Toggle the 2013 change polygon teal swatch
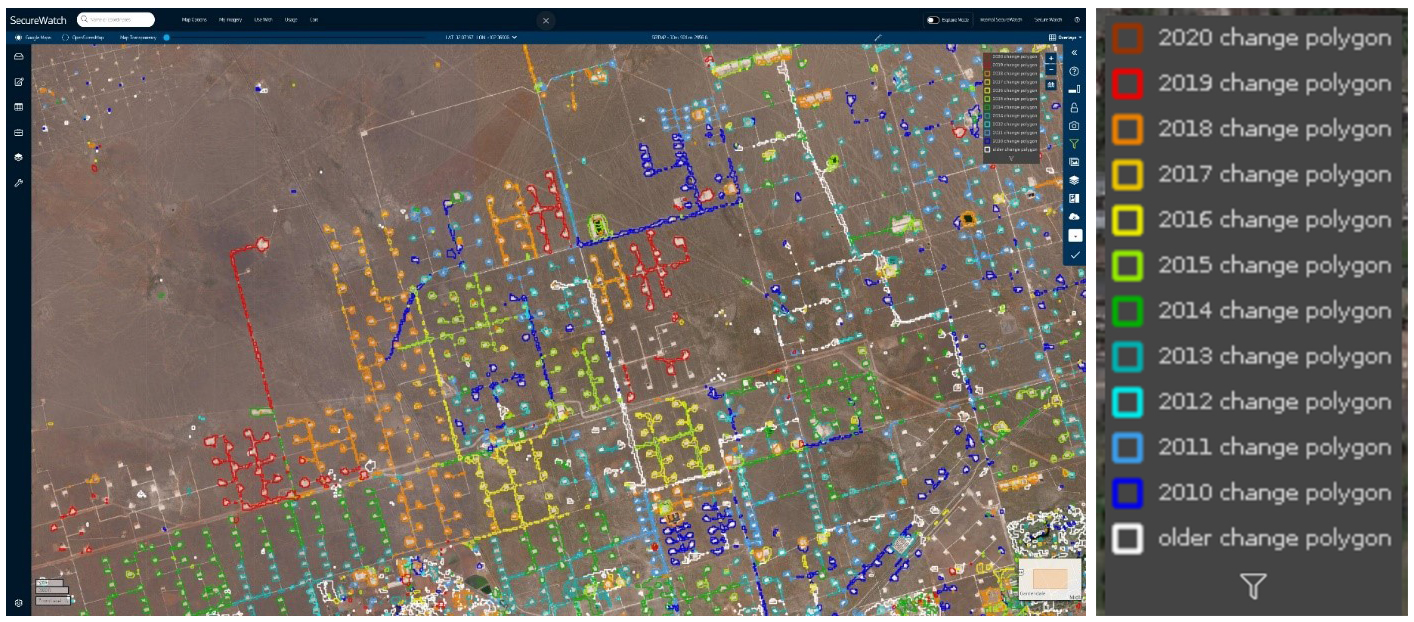The image size is (1414, 622). pos(1127,357)
